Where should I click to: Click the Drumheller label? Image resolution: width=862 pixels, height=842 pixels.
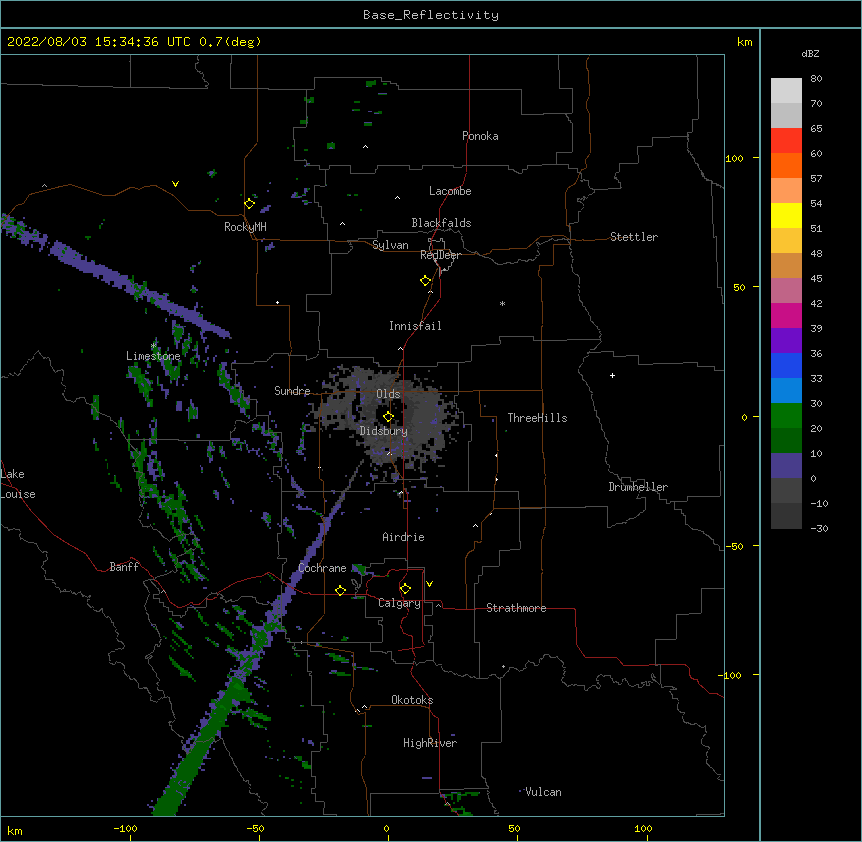[x=638, y=487]
